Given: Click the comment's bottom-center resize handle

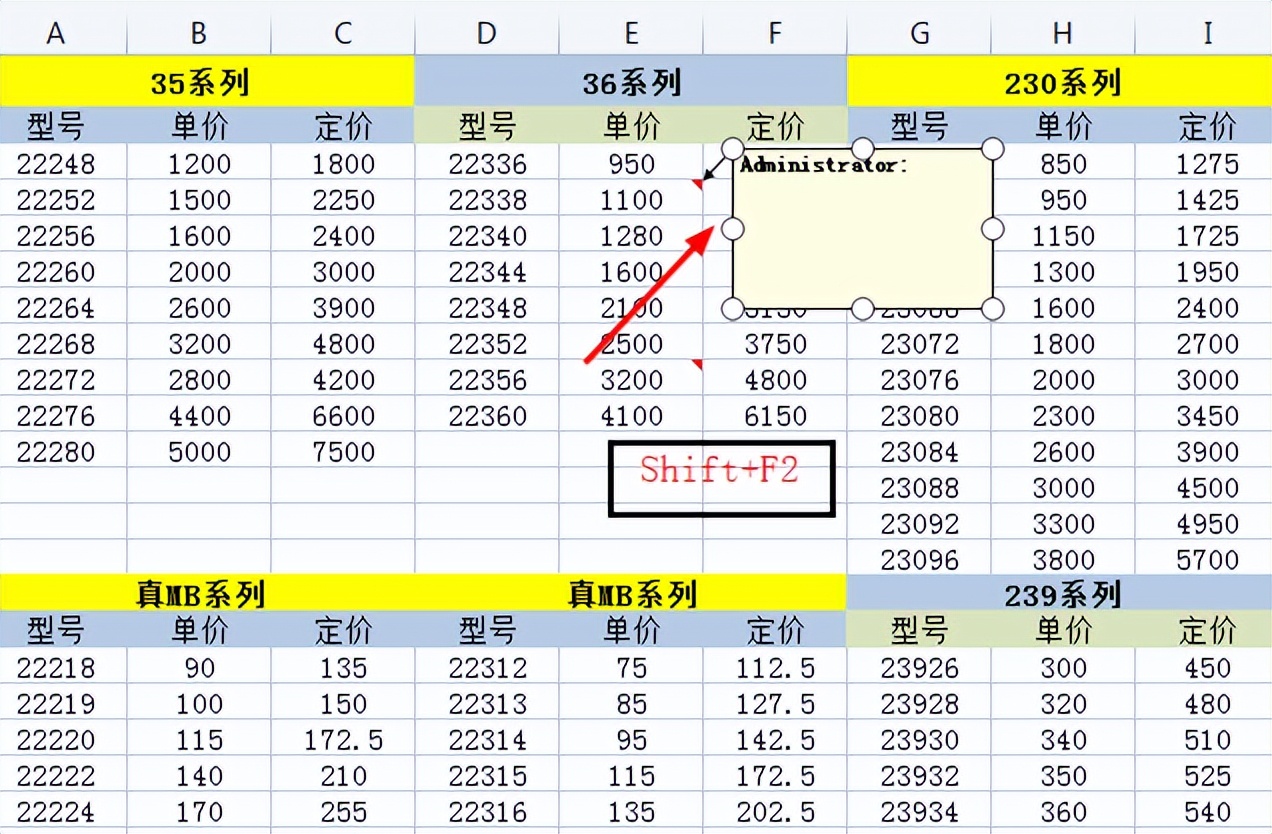Looking at the screenshot, I should (863, 308).
